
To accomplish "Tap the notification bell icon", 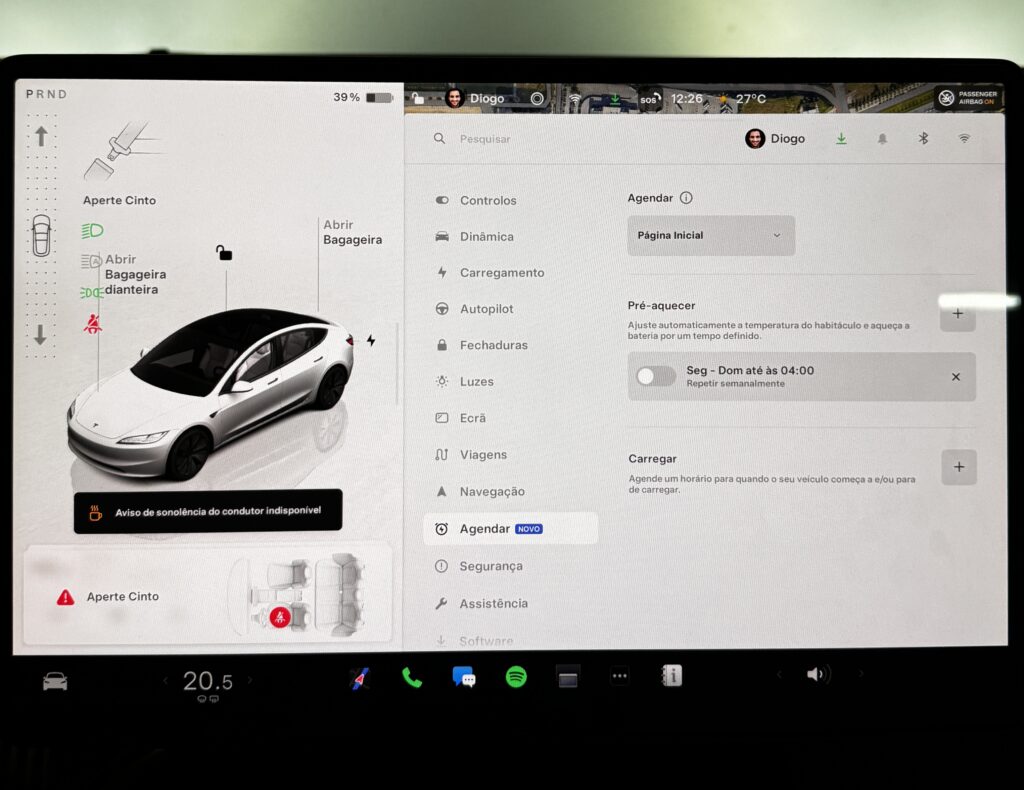I will 882,139.
